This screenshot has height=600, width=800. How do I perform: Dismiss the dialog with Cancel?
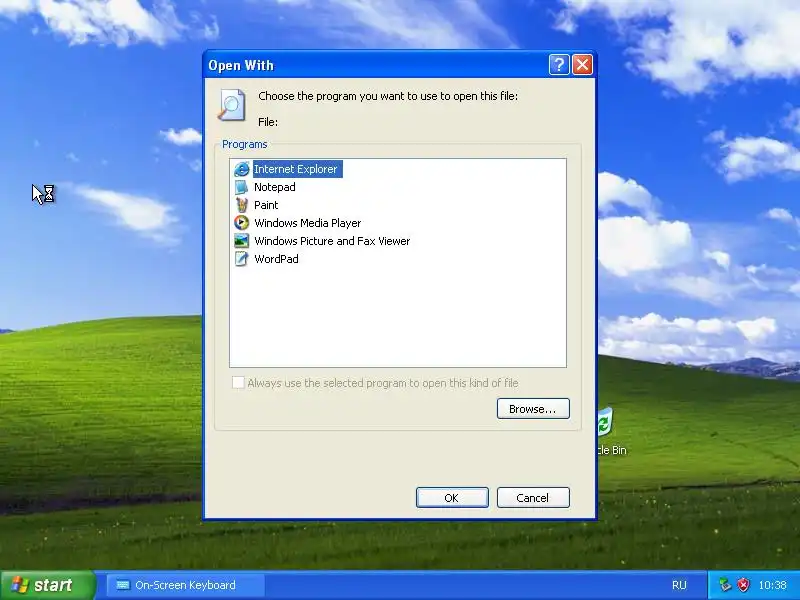(533, 497)
